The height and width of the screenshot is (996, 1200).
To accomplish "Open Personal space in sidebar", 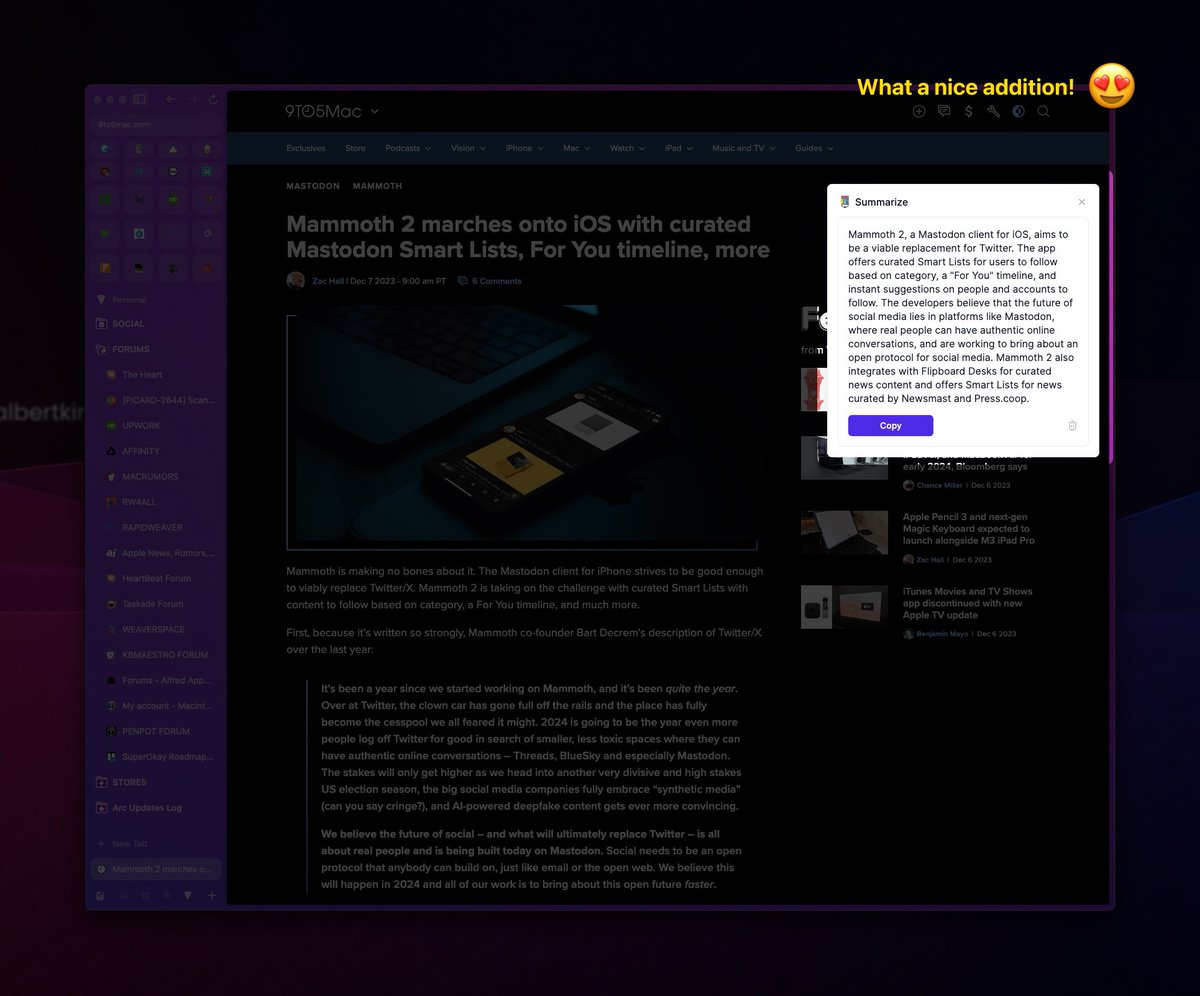I will [129, 299].
